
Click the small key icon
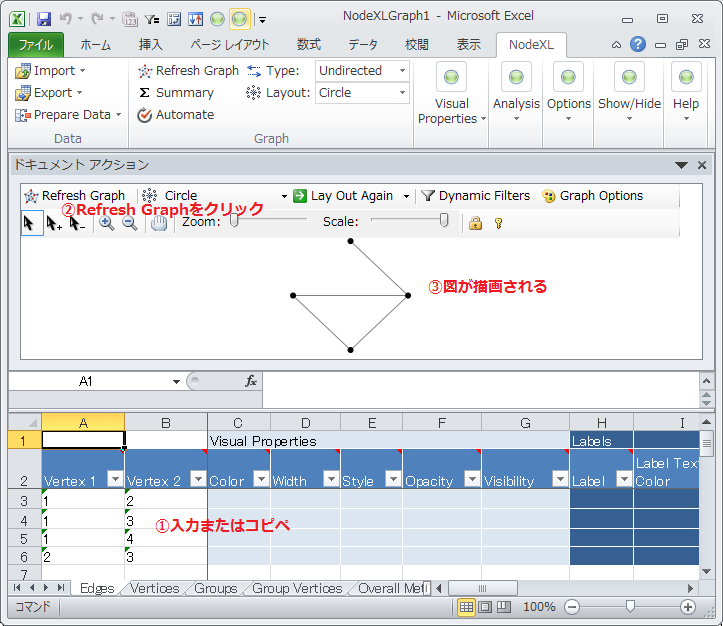[x=498, y=223]
